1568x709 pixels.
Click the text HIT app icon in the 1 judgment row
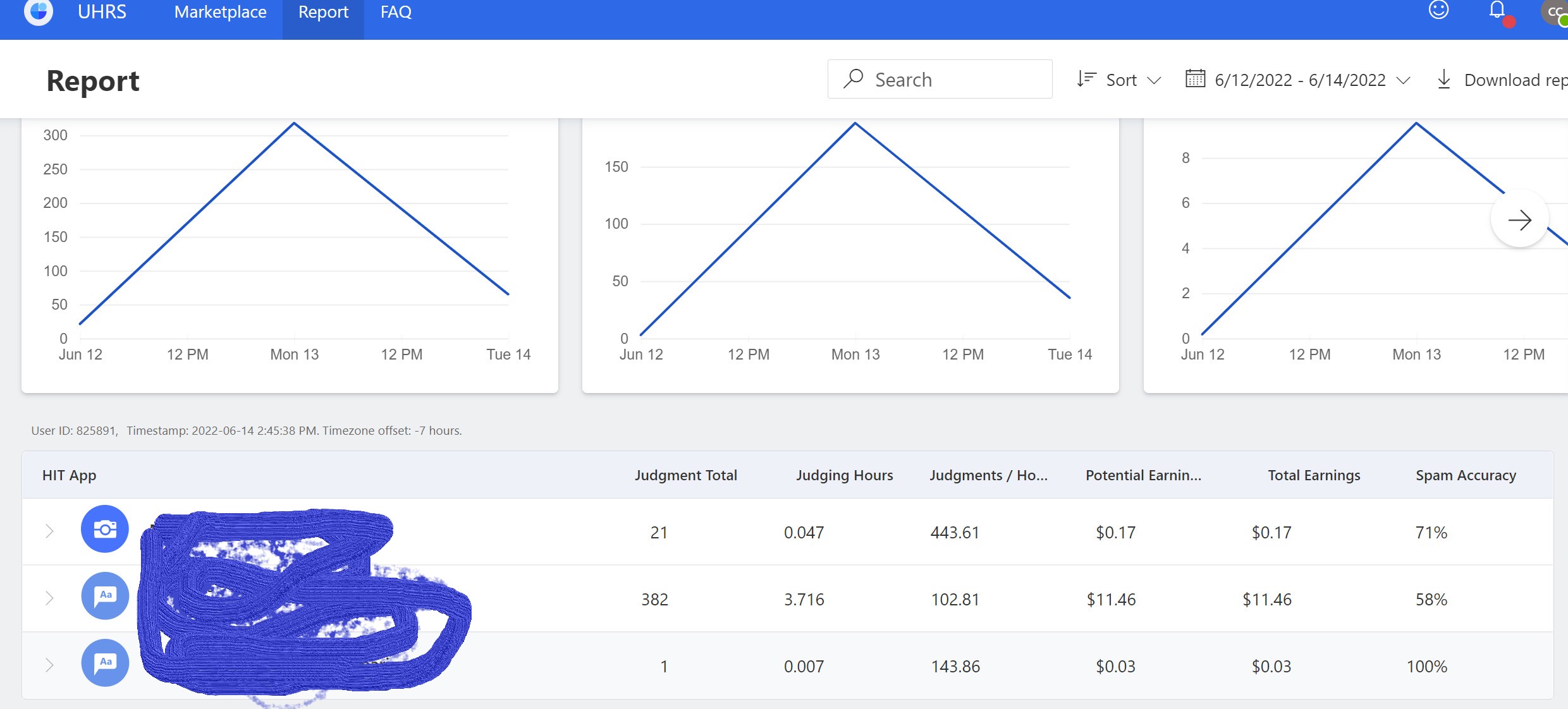tap(105, 663)
